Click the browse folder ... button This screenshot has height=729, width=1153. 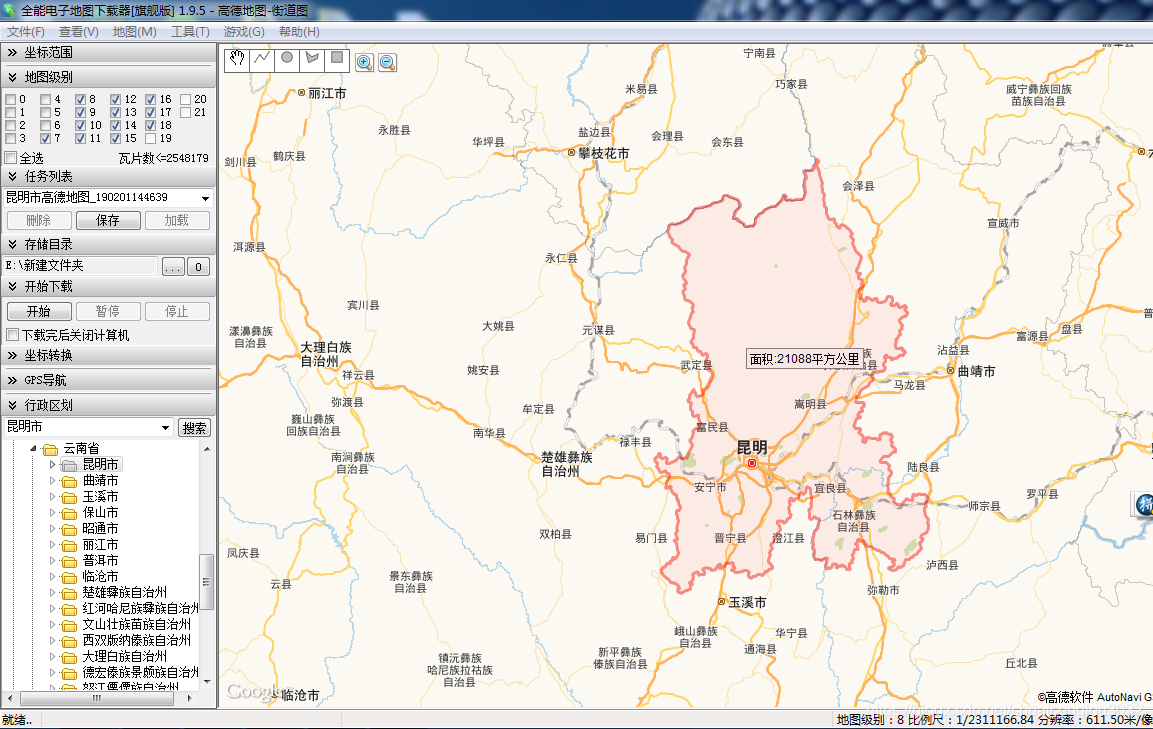coord(173,267)
